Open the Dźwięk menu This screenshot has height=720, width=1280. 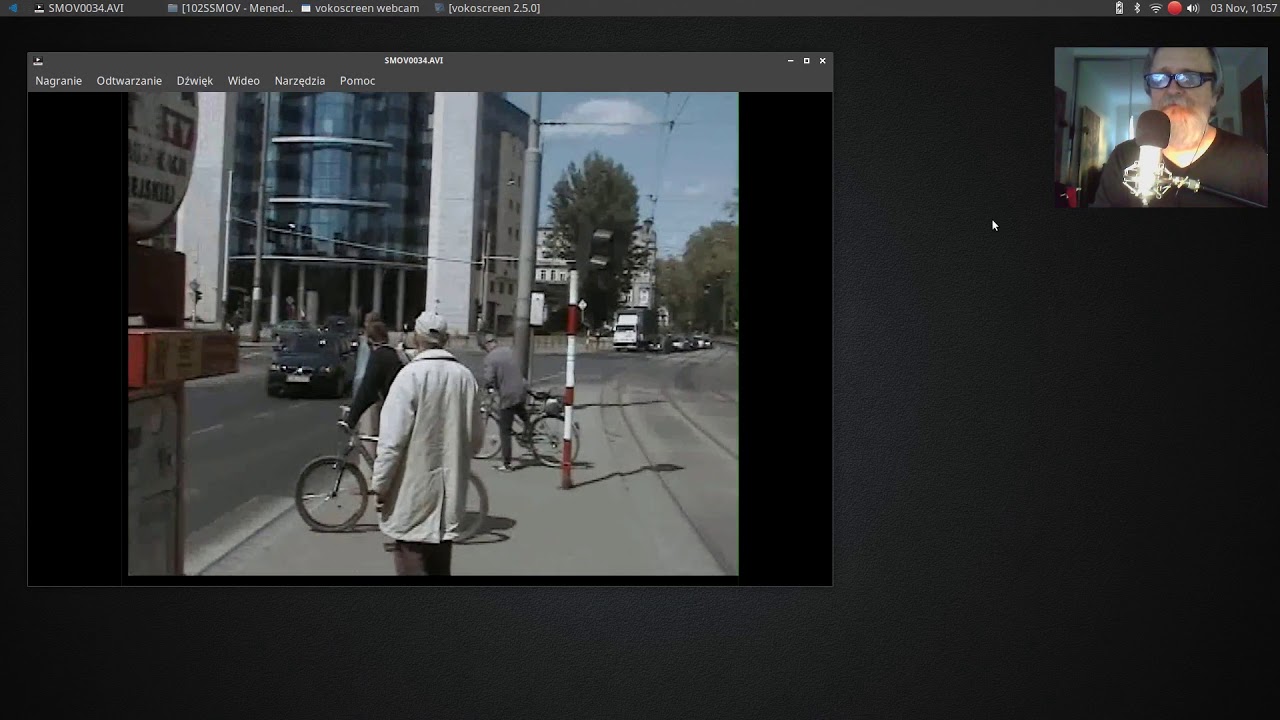click(194, 81)
